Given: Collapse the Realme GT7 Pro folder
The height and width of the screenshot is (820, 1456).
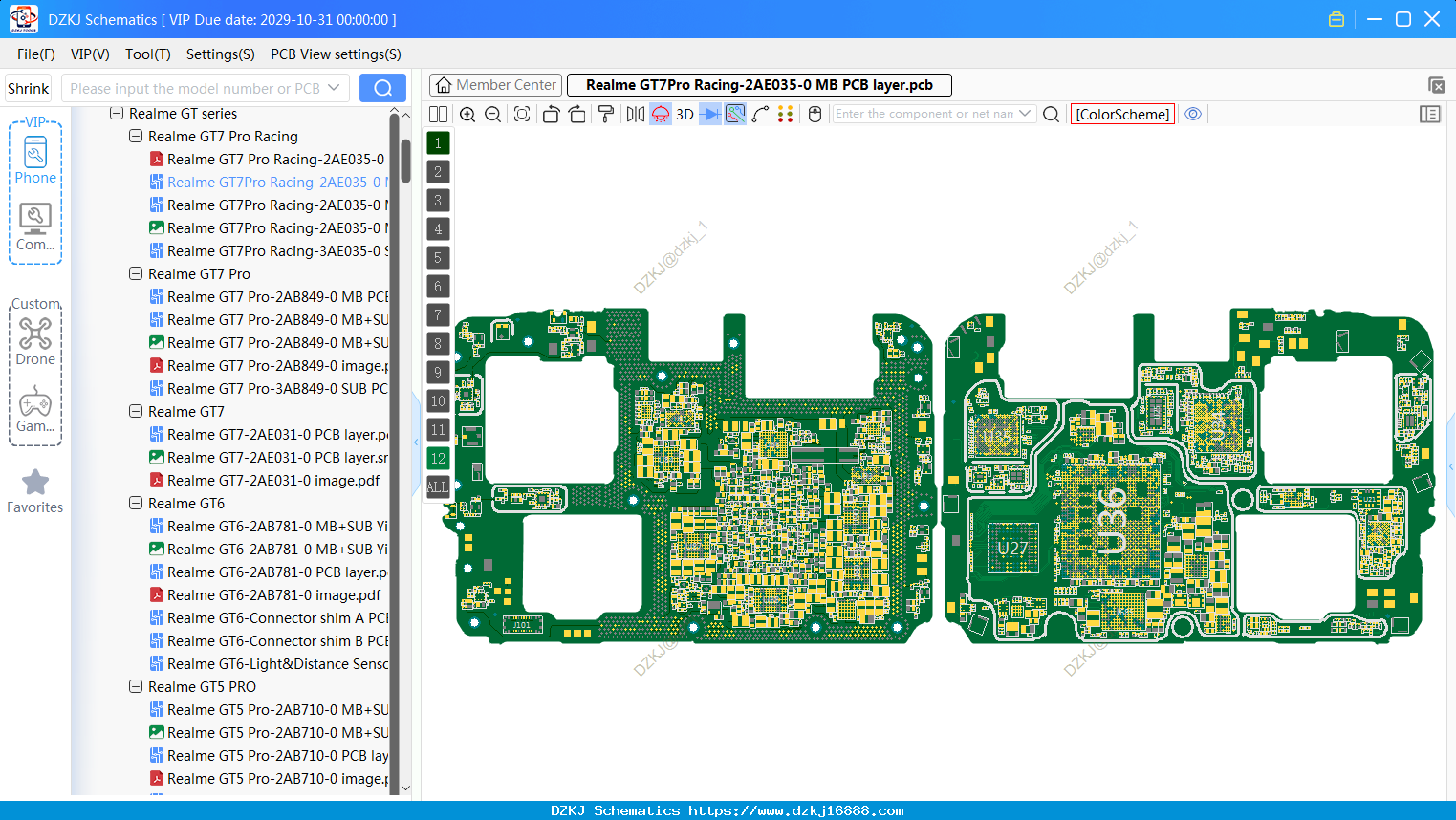Looking at the screenshot, I should click(136, 274).
